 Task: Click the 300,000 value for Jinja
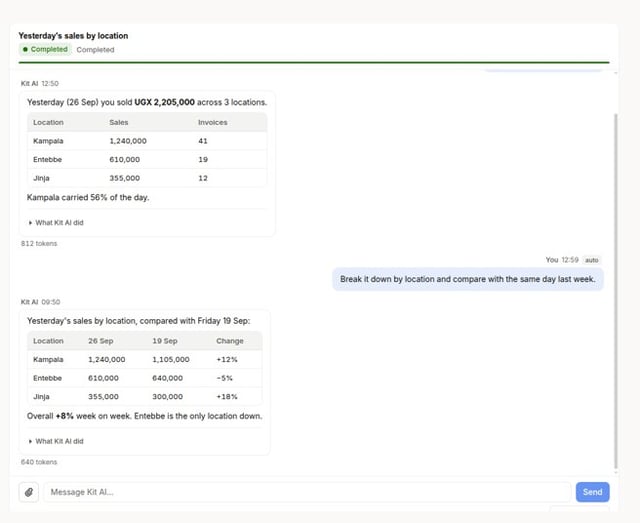click(167, 396)
